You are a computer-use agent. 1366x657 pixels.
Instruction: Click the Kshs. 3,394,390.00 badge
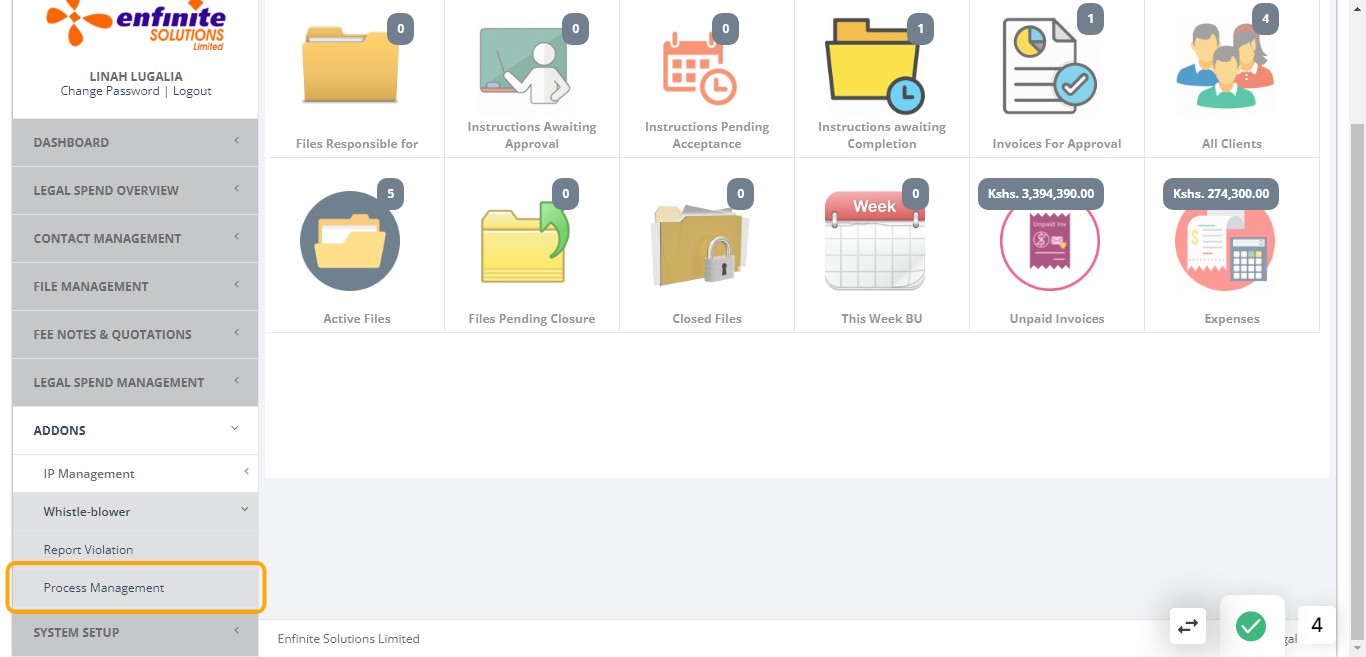[1041, 194]
